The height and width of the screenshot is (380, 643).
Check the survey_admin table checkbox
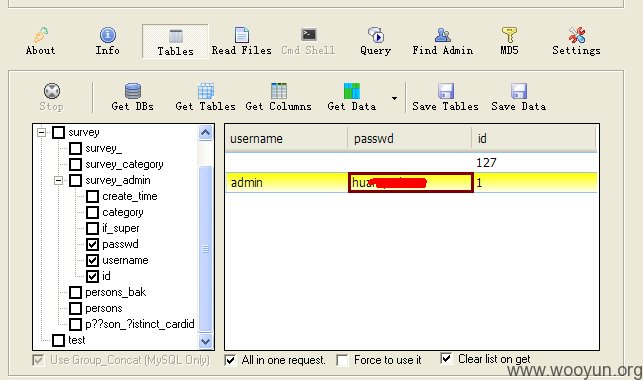click(75, 180)
